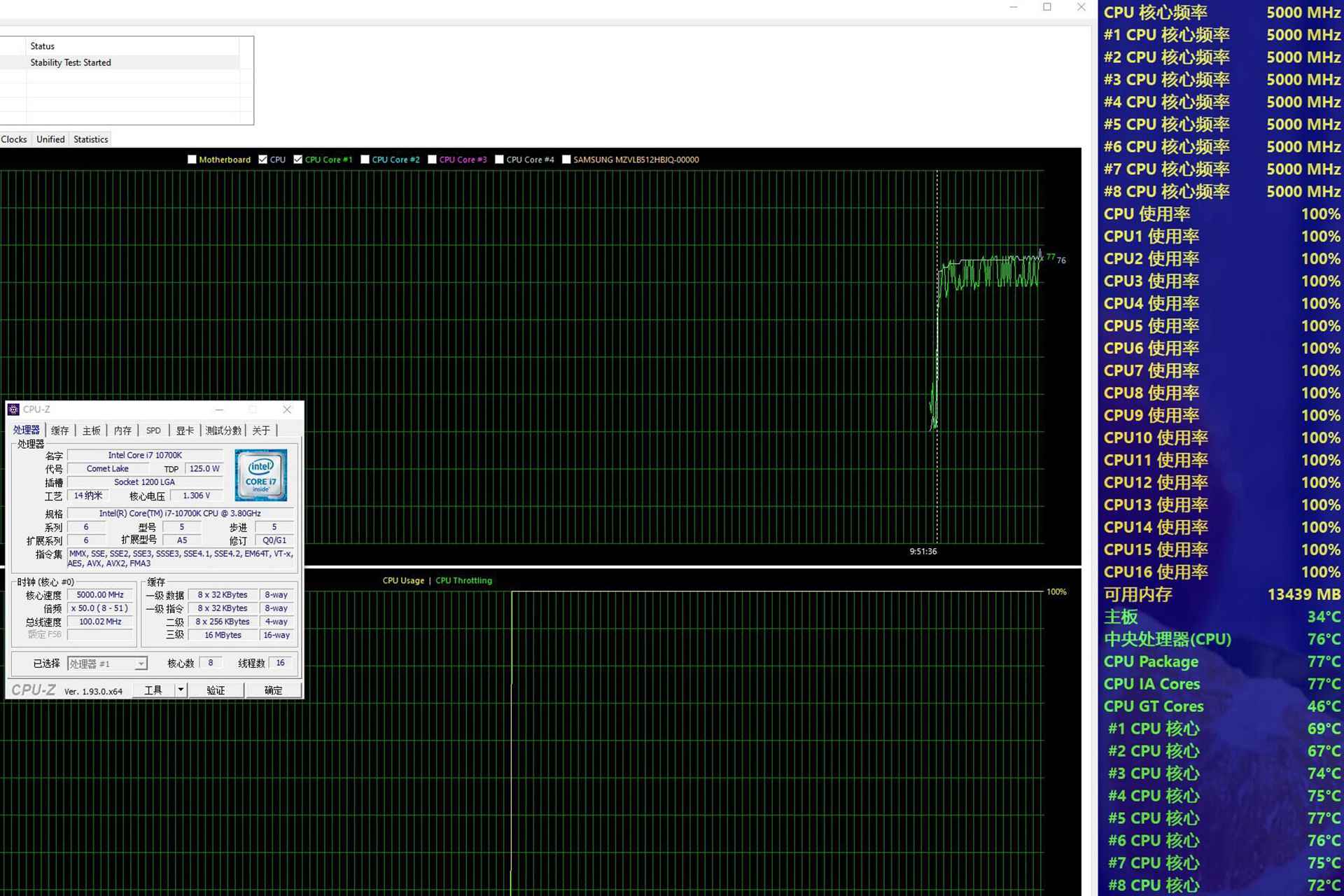
Task: Minimize the stability test window
Action: [x=1013, y=7]
